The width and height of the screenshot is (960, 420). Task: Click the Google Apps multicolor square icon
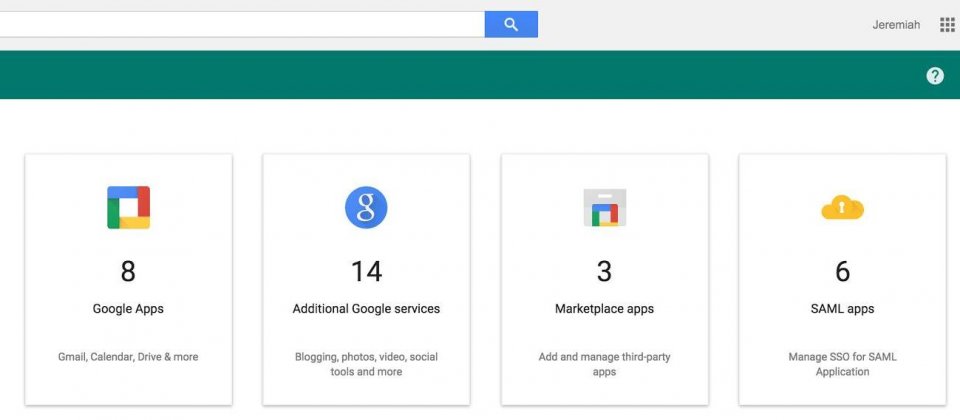(x=129, y=208)
